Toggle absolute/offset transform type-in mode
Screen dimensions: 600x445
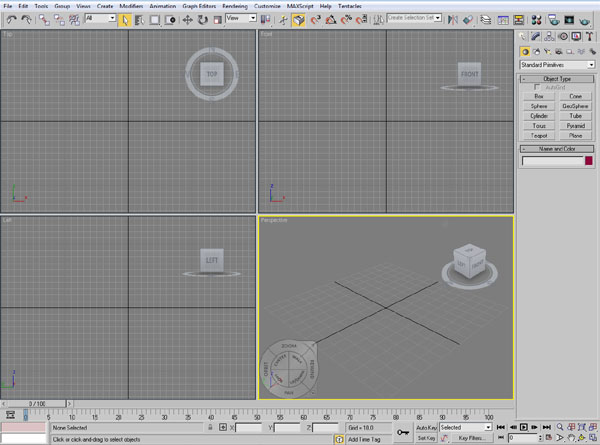[223, 427]
